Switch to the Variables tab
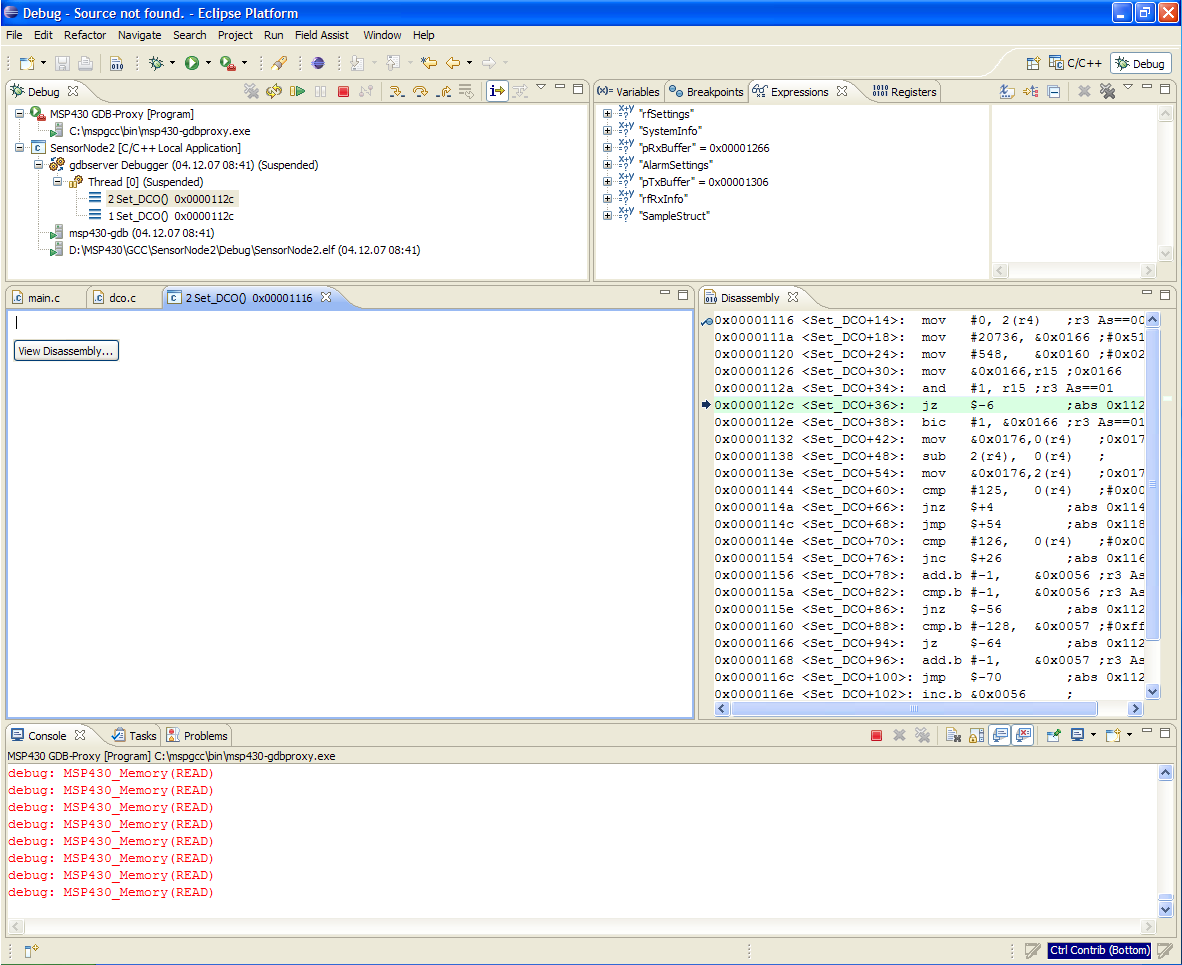The height and width of the screenshot is (965, 1182). coord(628,92)
